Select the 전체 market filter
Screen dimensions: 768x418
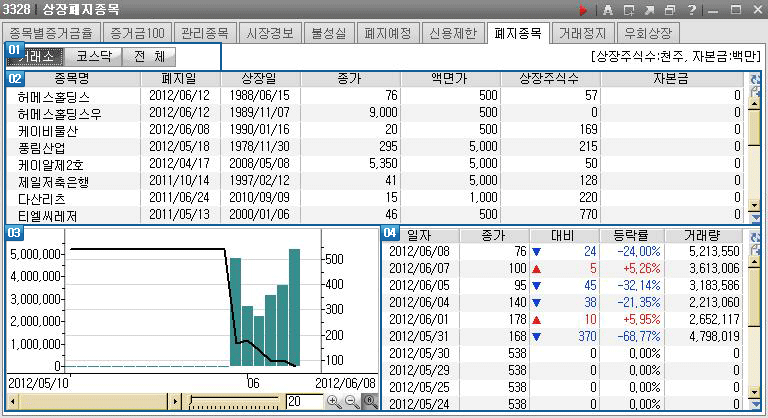coord(149,57)
